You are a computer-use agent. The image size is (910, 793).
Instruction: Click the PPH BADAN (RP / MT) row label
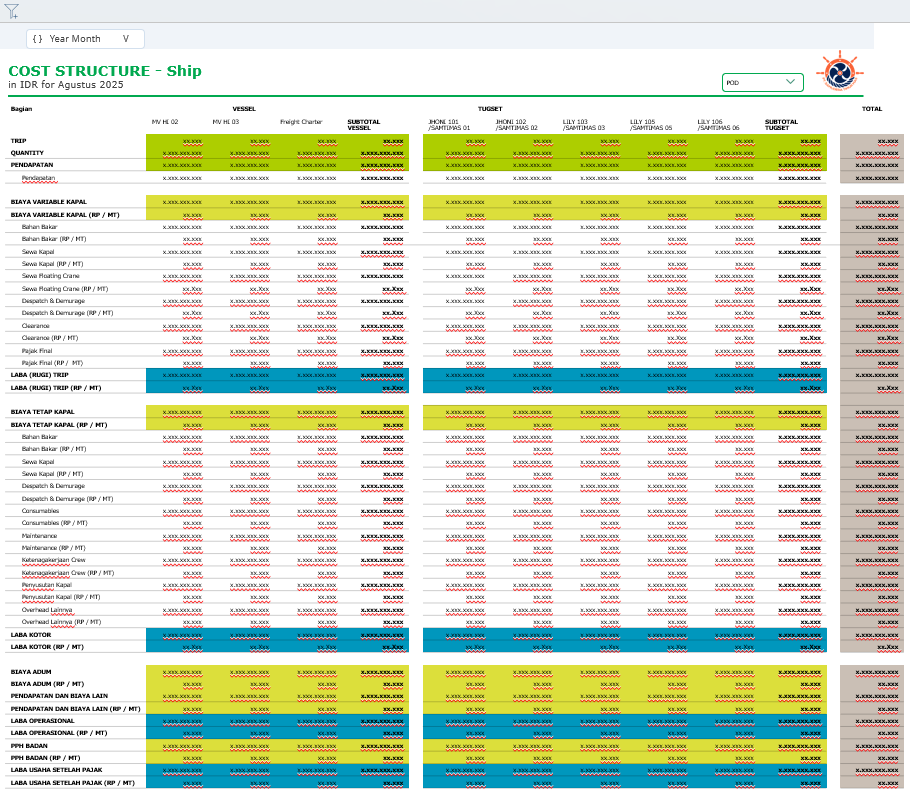45,758
